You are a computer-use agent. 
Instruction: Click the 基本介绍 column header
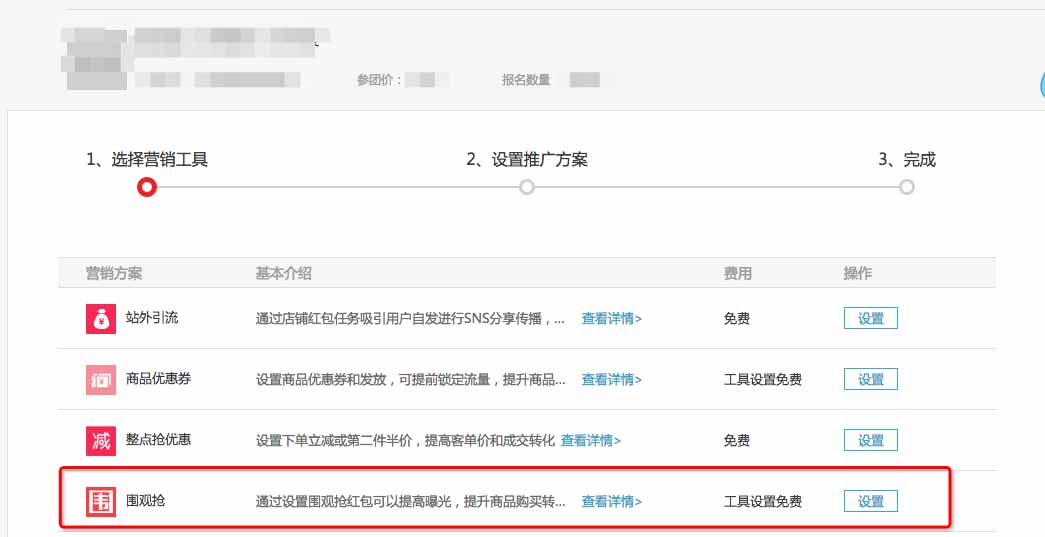coord(283,273)
